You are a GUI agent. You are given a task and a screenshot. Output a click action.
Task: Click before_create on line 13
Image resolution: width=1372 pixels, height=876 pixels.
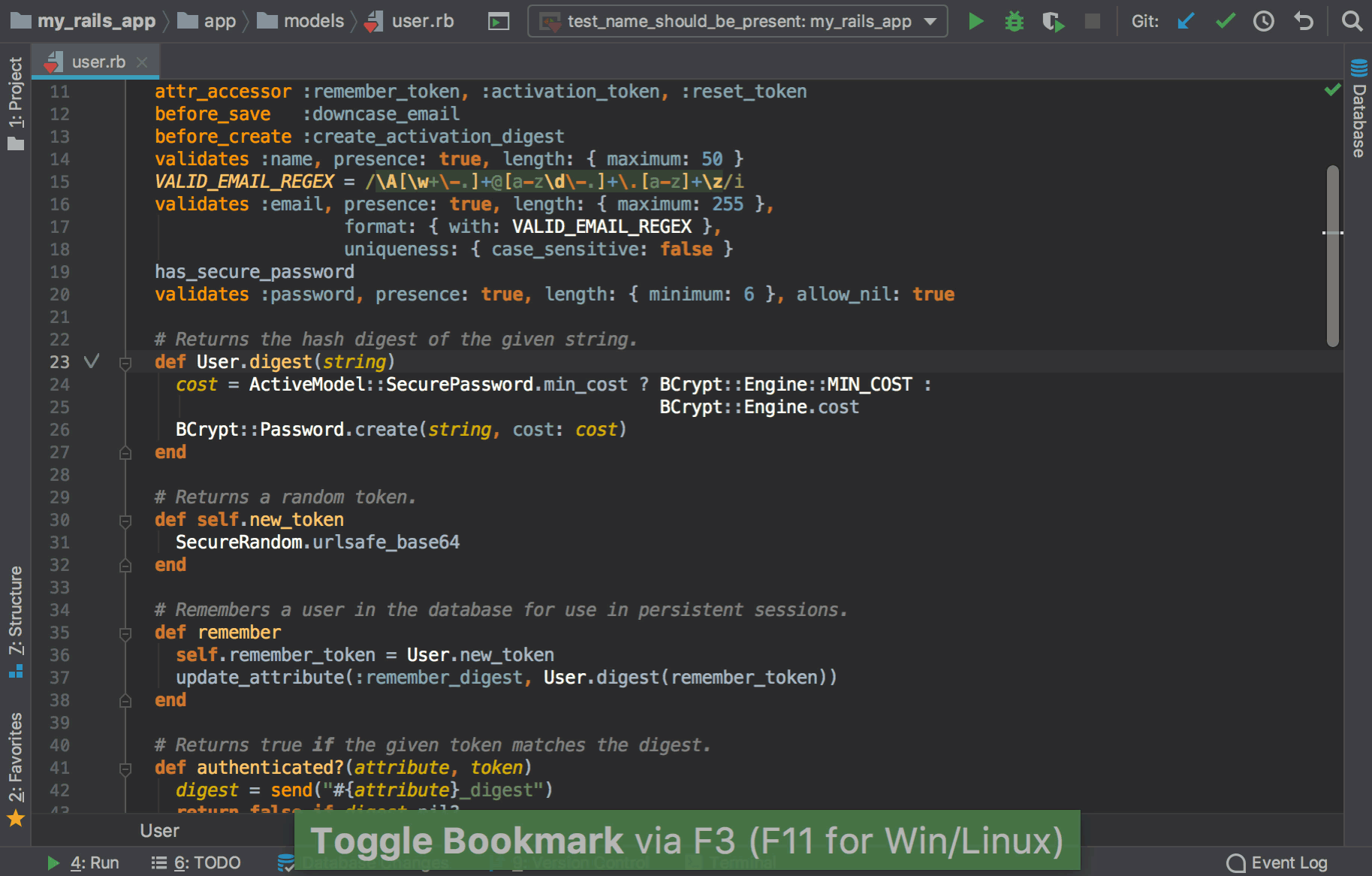223,137
